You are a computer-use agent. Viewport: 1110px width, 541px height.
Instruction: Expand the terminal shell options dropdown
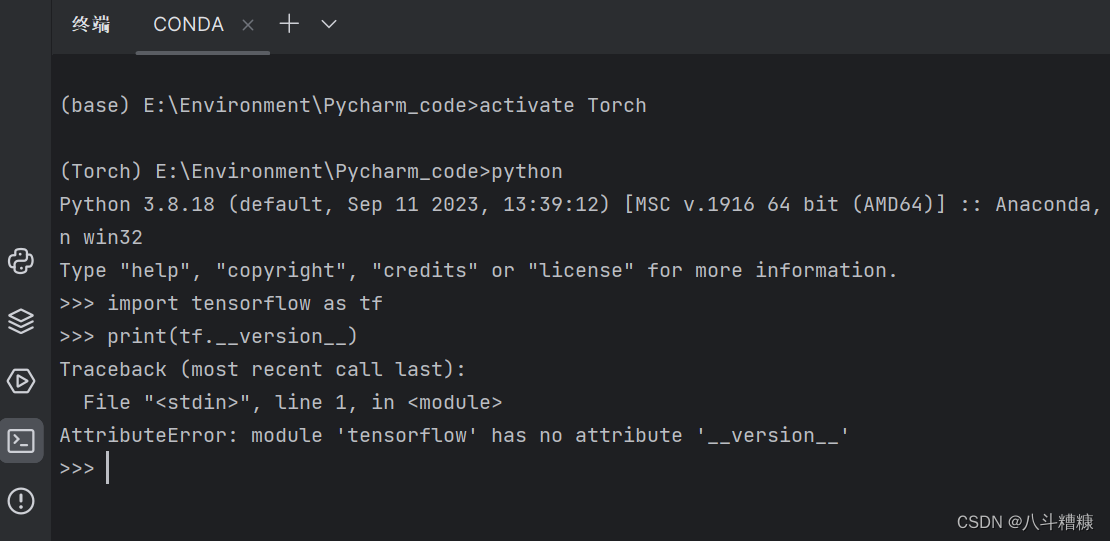coord(328,24)
